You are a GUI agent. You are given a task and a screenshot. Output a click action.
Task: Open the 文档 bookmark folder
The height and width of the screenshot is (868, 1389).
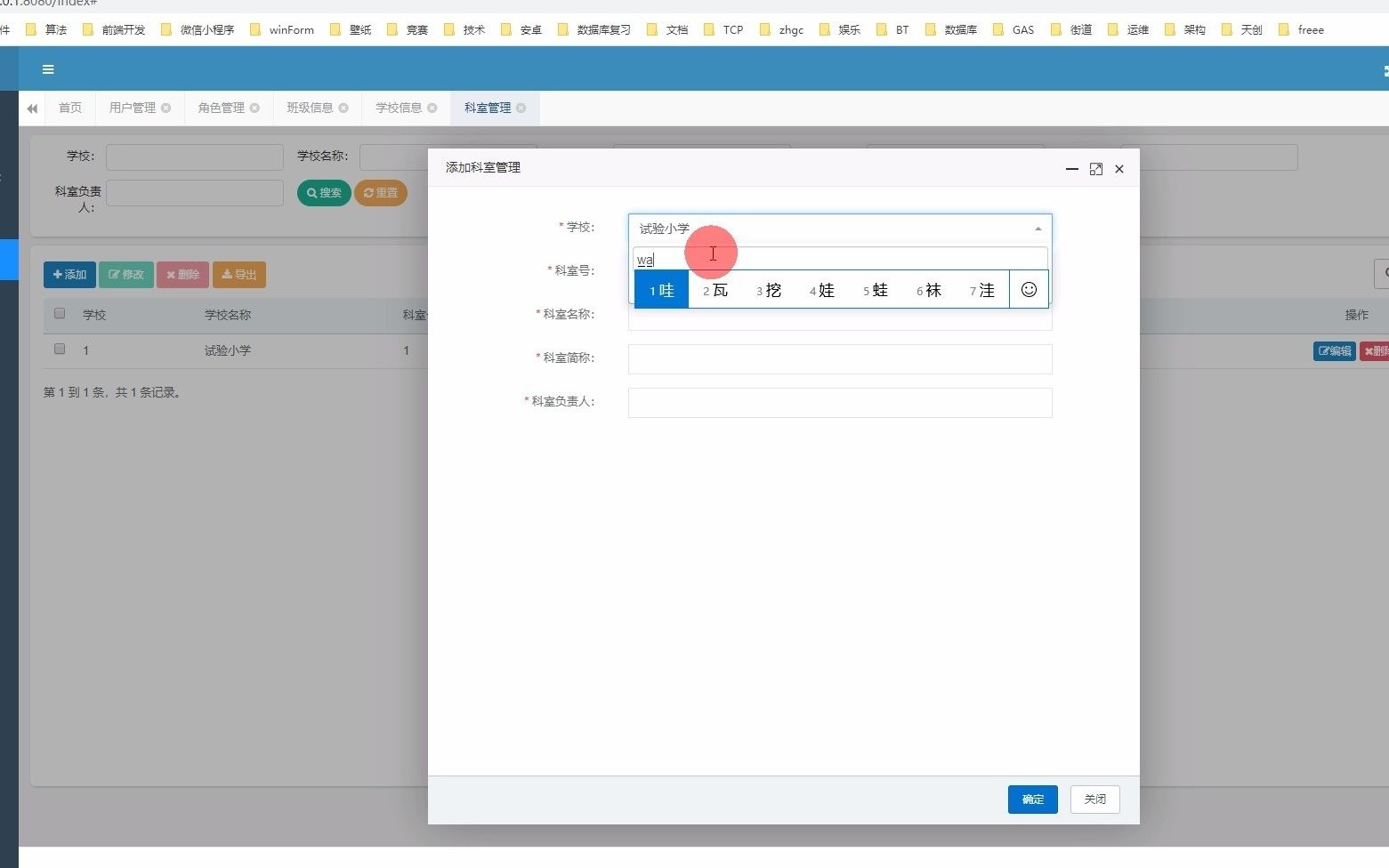[x=667, y=29]
